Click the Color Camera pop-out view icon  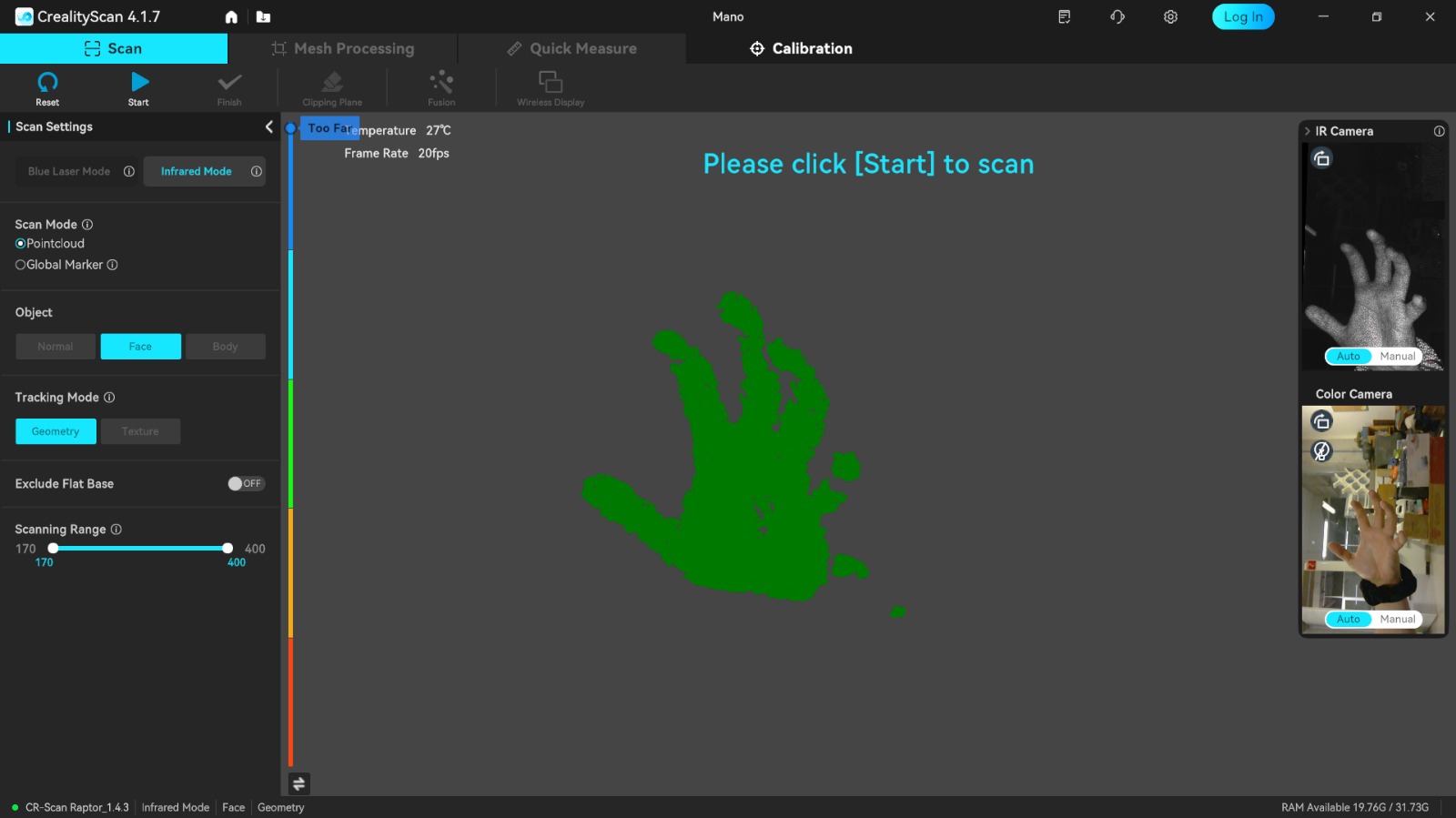pos(1321,421)
